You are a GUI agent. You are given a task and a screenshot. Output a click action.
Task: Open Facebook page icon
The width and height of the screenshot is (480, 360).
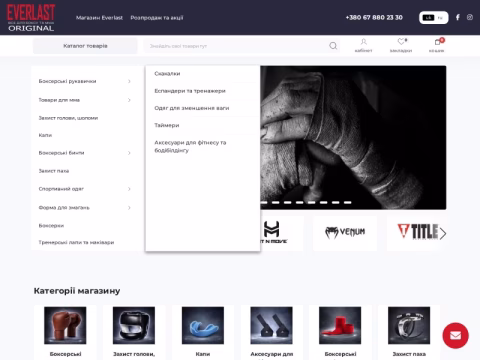[458, 17]
